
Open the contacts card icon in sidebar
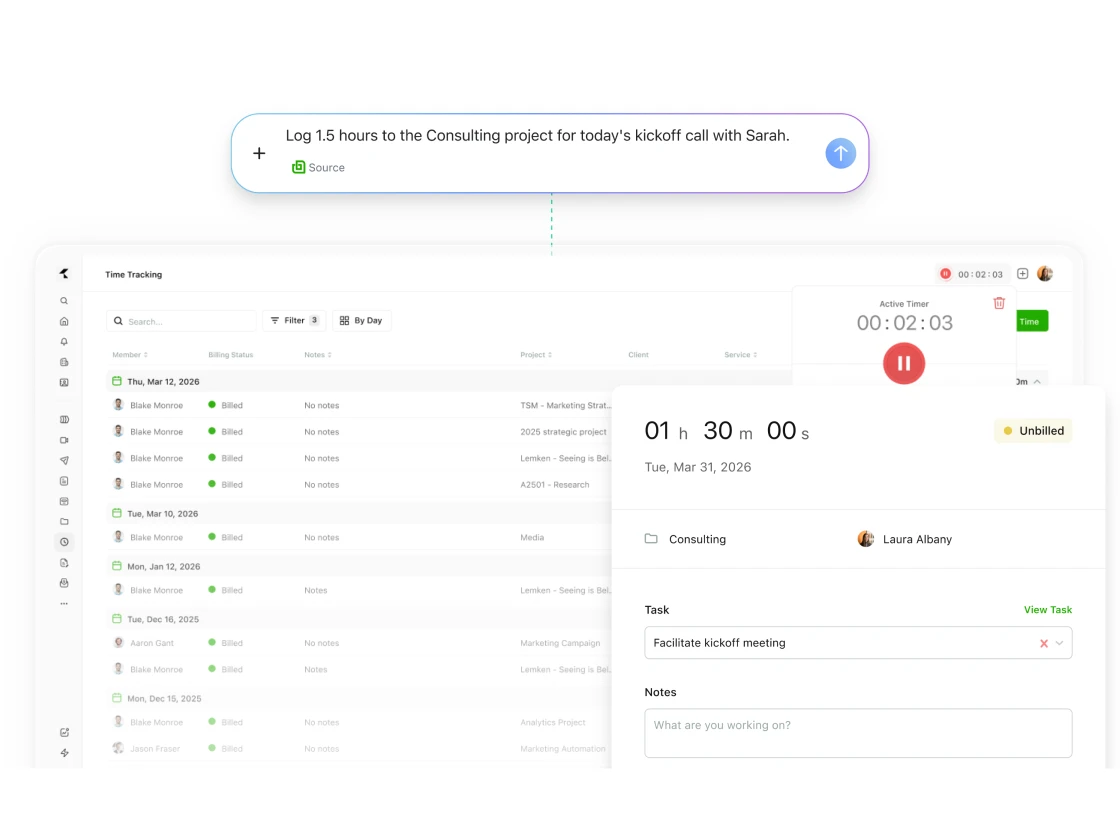[64, 383]
